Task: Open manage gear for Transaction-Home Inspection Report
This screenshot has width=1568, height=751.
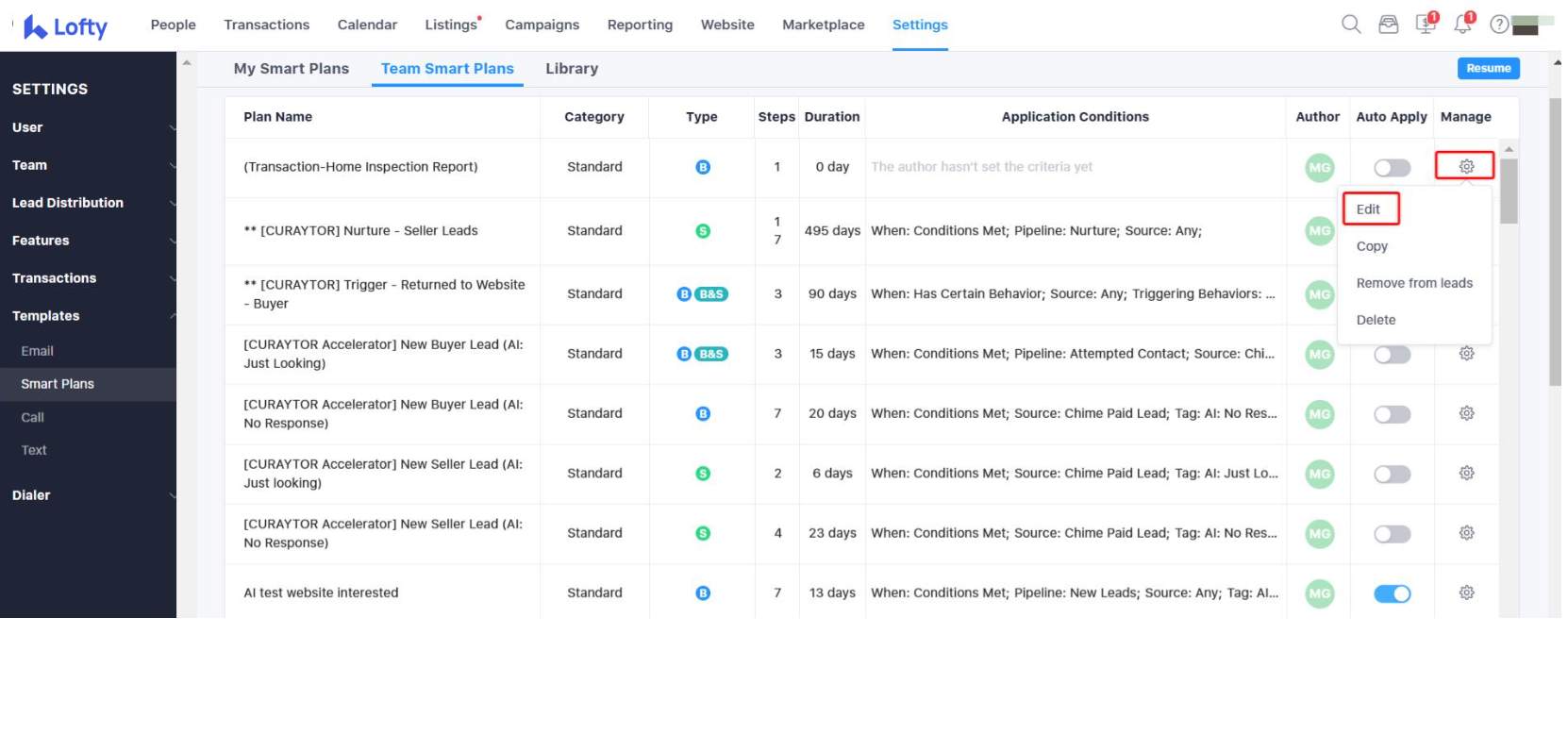Action: (1465, 166)
